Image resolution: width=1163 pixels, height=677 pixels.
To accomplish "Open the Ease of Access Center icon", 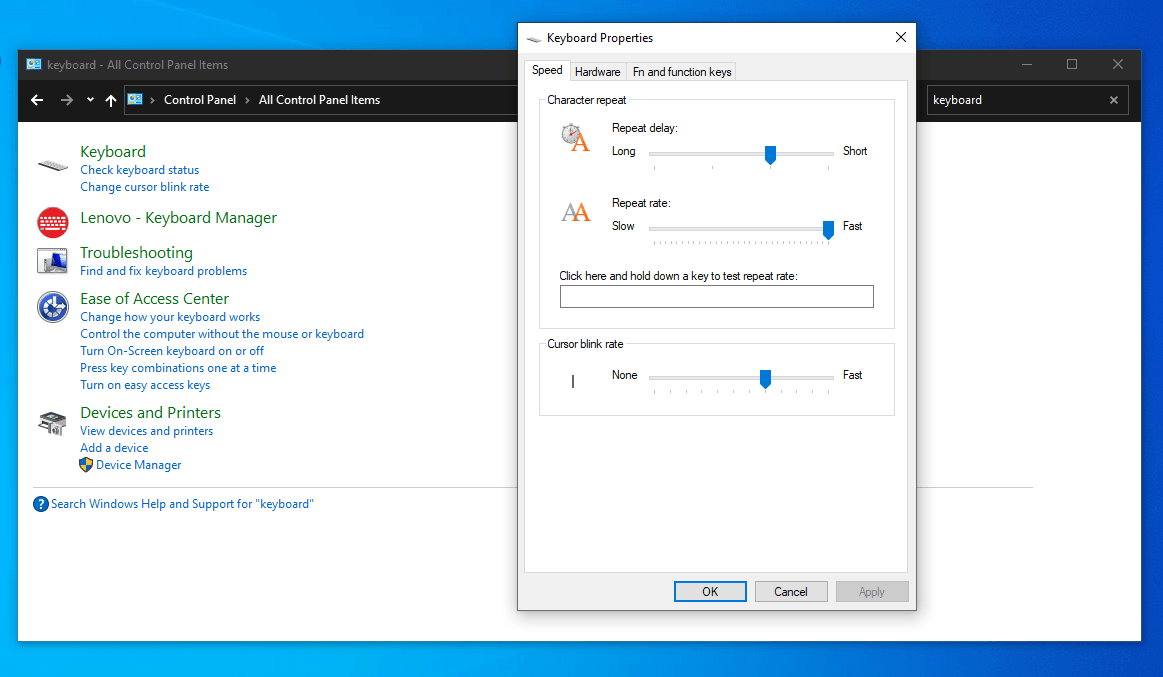I will pos(52,307).
